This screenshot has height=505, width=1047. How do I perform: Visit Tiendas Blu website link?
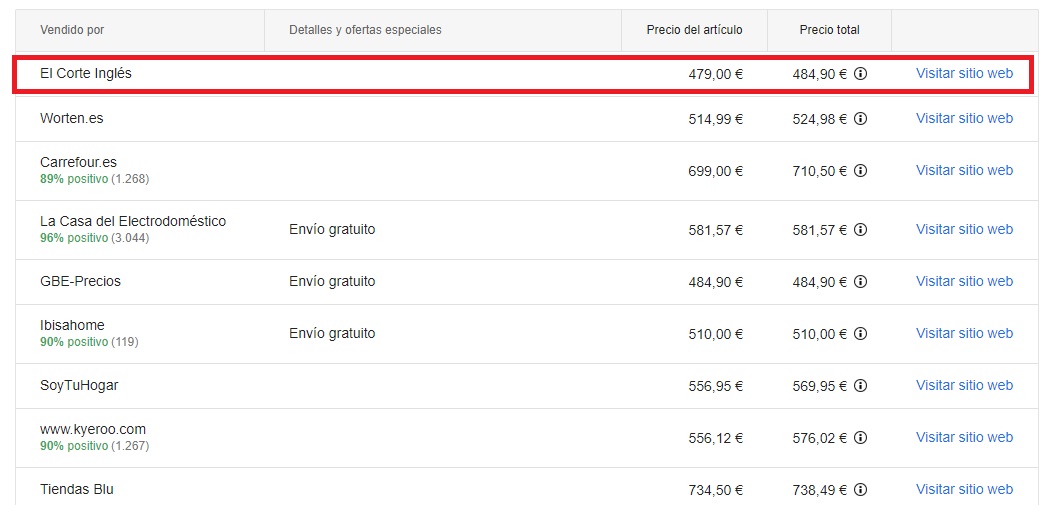pos(964,490)
